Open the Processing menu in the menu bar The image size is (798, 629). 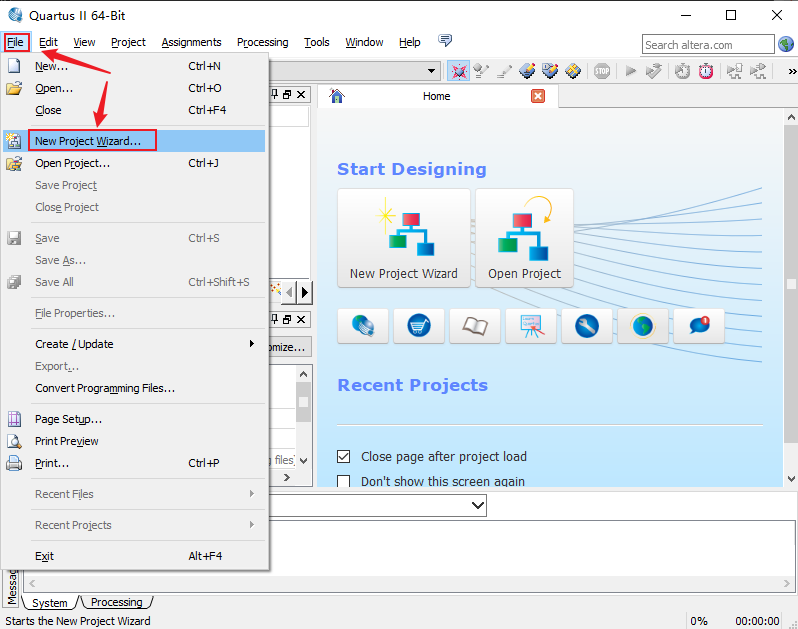(263, 42)
